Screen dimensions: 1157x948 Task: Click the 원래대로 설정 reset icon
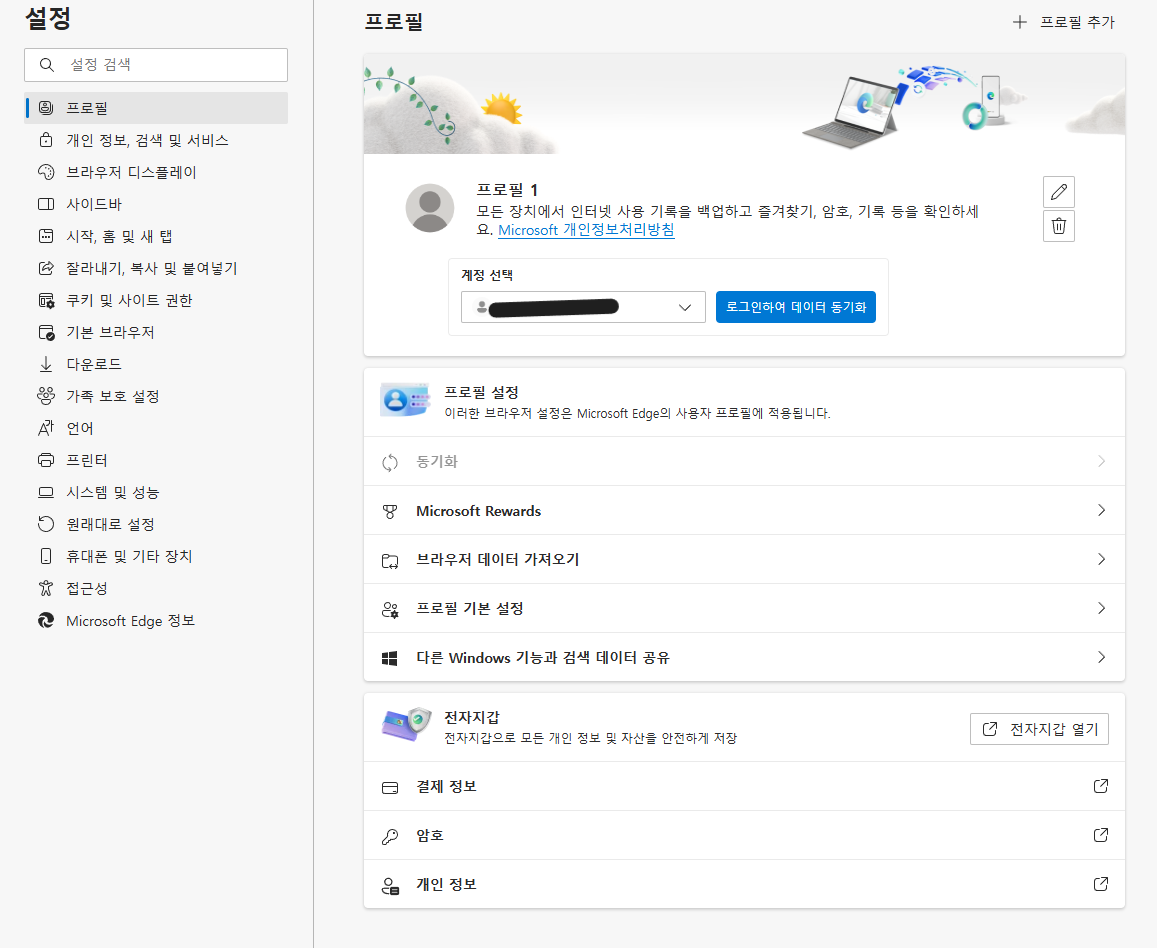pyautogui.click(x=46, y=524)
